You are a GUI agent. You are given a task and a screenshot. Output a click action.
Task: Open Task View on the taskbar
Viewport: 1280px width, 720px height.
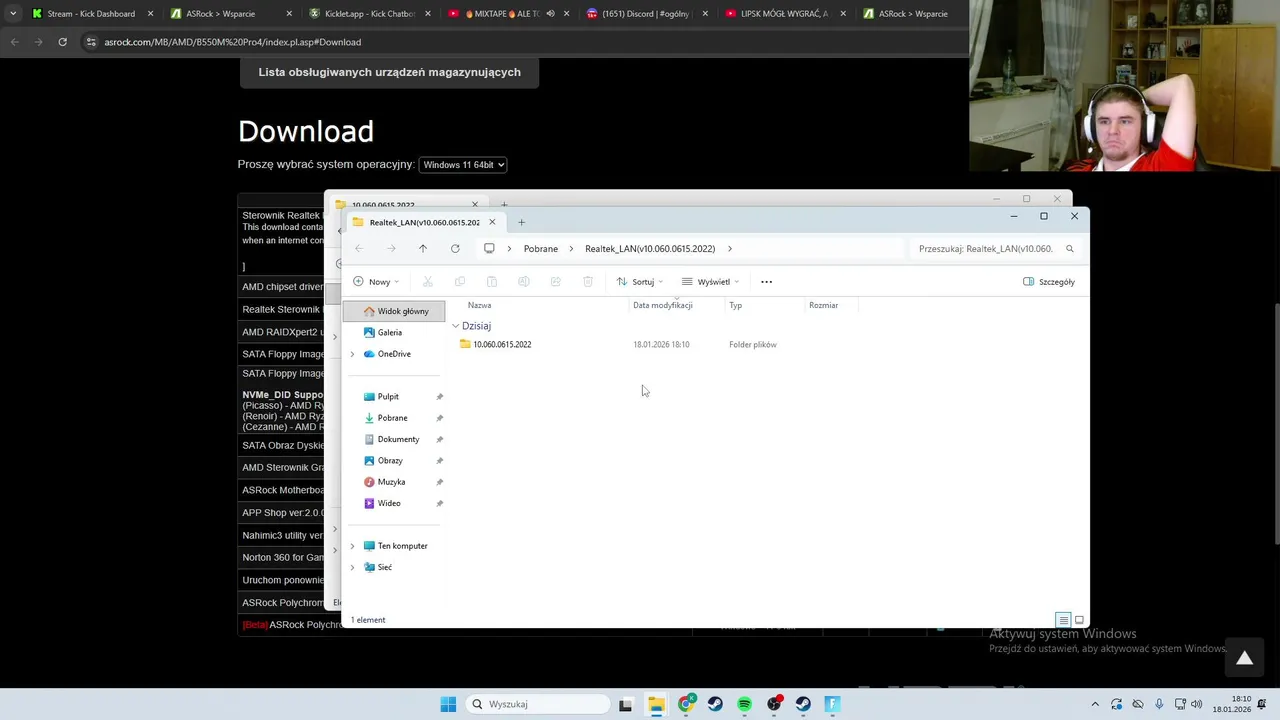(626, 704)
